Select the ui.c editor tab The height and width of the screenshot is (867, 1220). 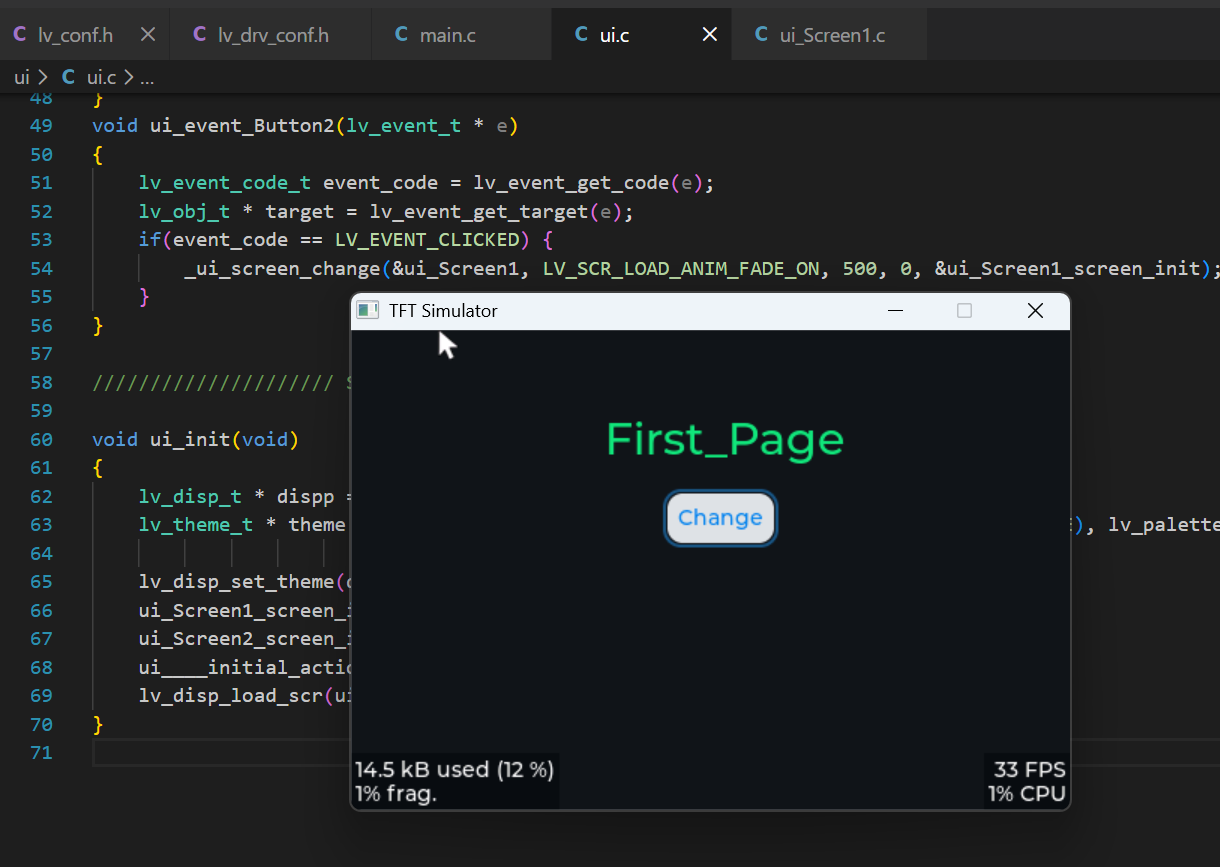coord(641,35)
